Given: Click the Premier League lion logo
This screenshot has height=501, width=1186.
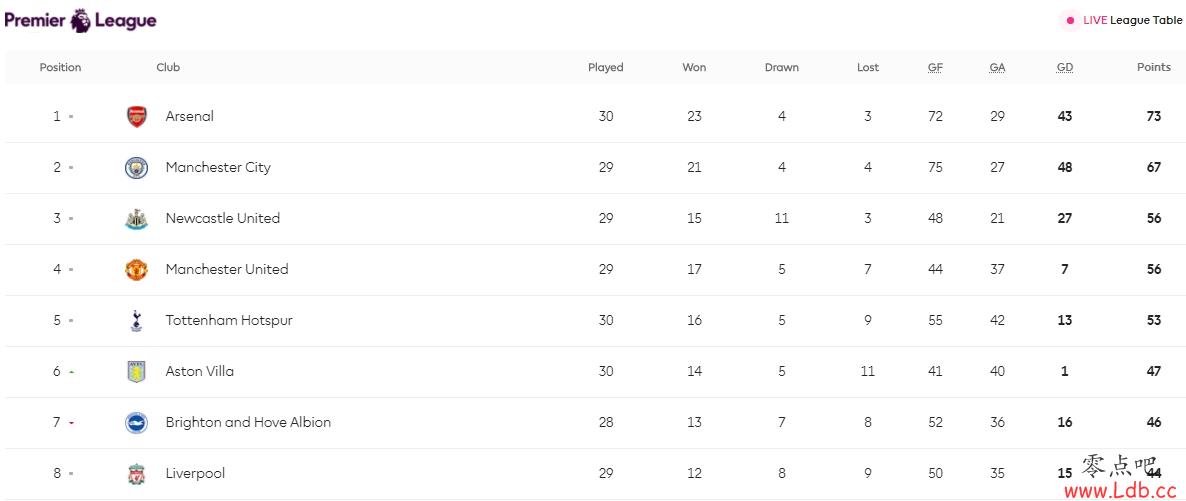Looking at the screenshot, I should 81,20.
